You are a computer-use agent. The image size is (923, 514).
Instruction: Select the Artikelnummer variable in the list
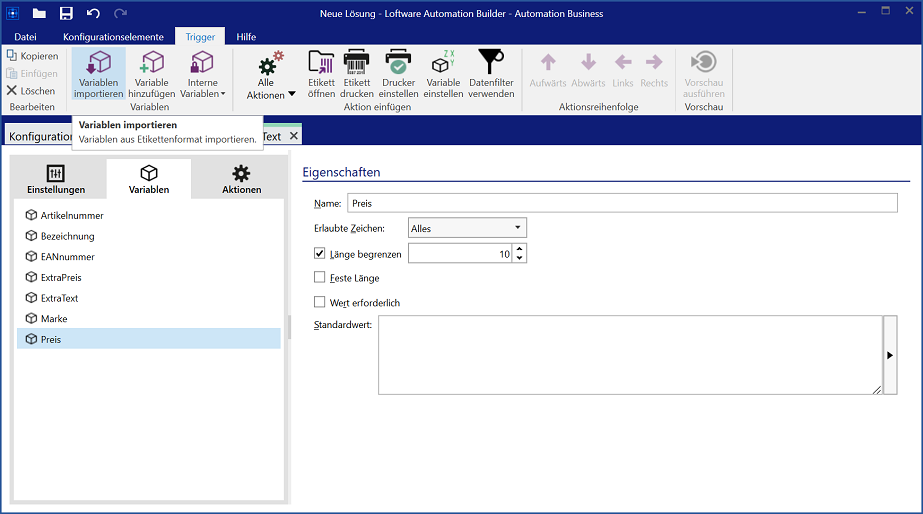tap(72, 215)
